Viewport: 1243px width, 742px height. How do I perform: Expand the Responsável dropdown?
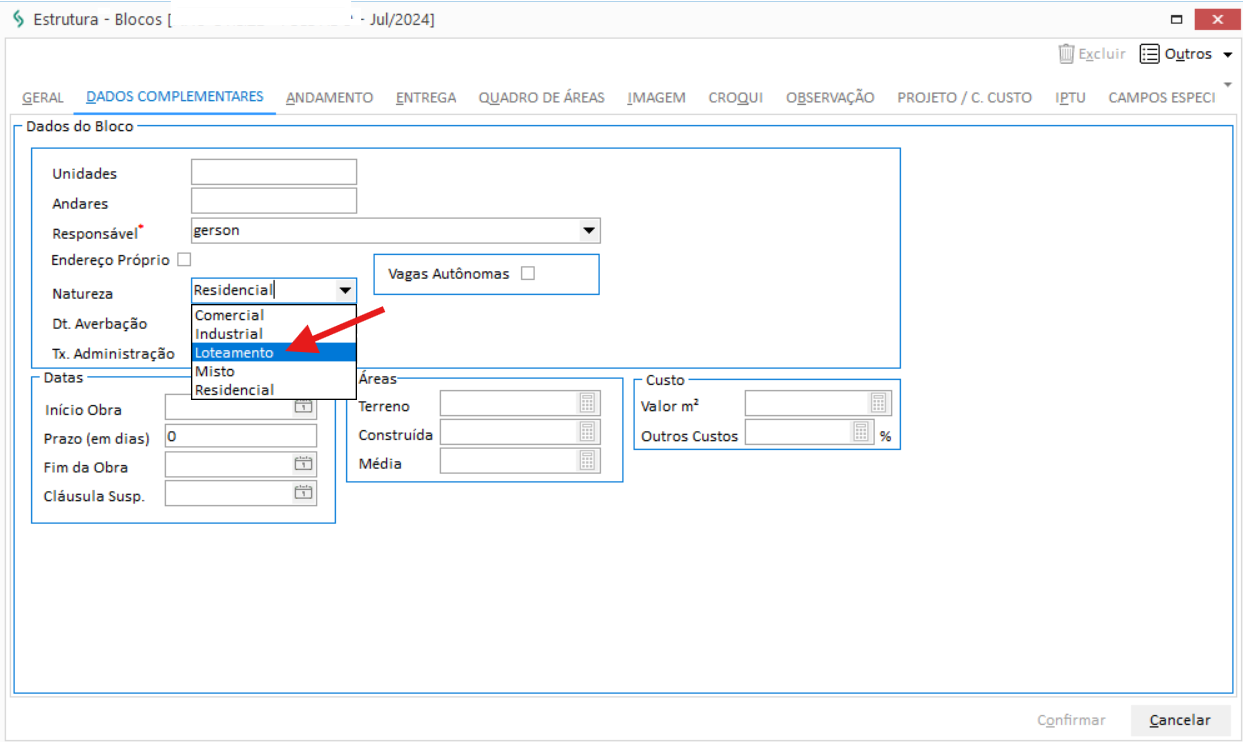(588, 231)
